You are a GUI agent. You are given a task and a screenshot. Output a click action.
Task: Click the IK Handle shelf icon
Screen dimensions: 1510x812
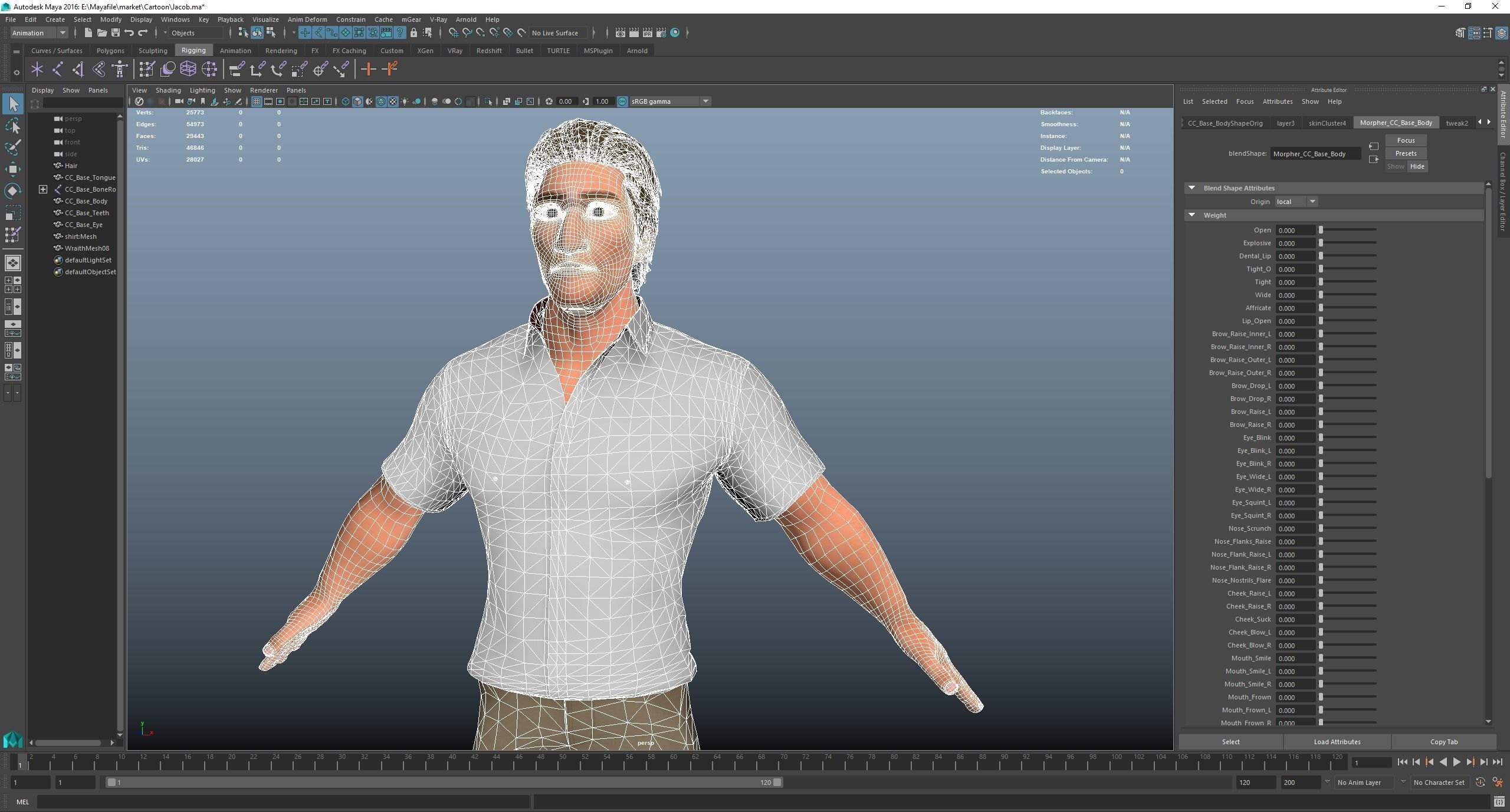tap(78, 70)
